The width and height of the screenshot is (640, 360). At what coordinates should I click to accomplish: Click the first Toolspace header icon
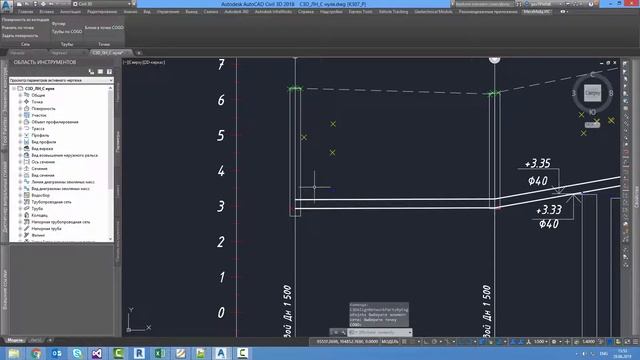click(x=91, y=72)
